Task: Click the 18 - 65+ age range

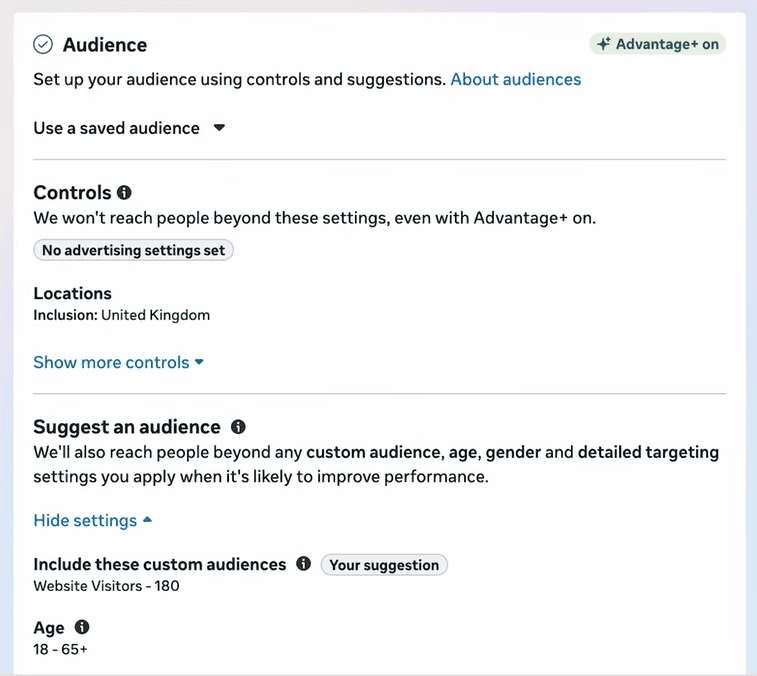Action: click(x=60, y=649)
